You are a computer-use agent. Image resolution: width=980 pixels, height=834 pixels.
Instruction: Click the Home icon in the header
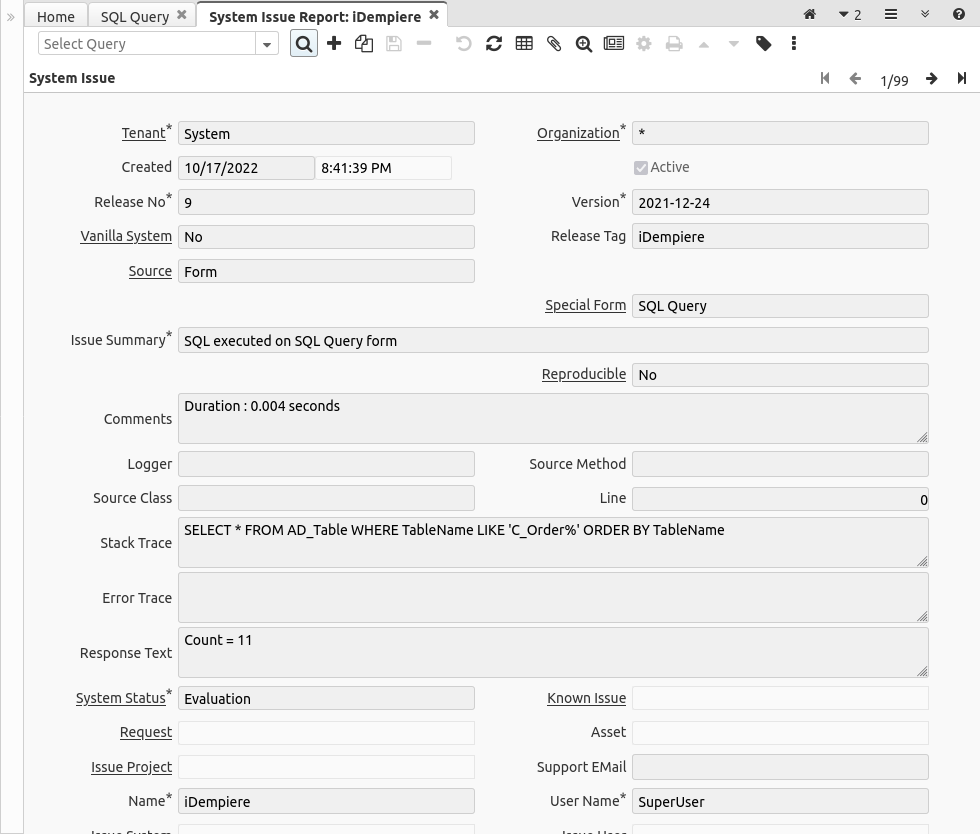809,14
